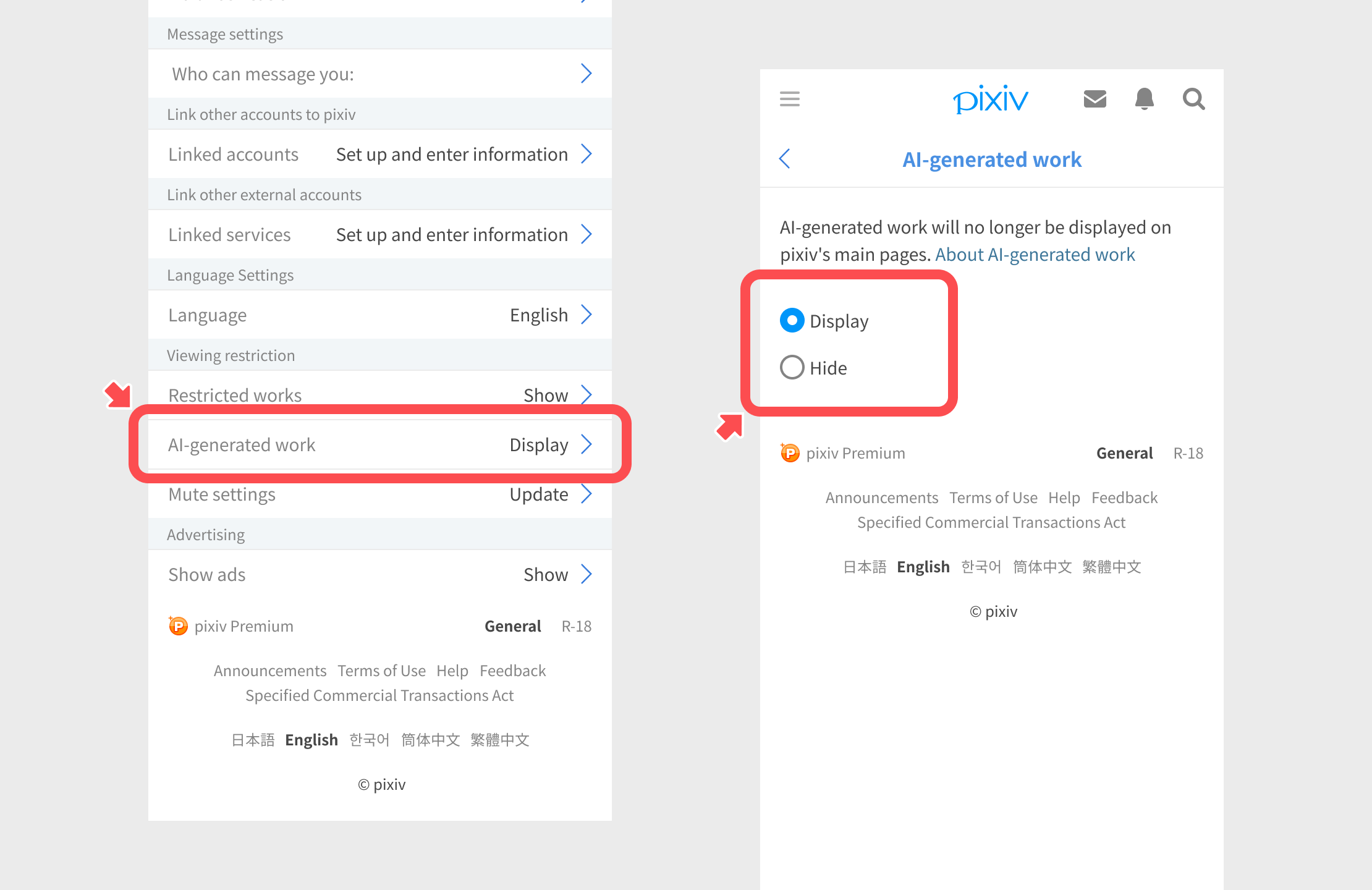Open messages envelope icon
This screenshot has height=890, width=1372.
coord(1095,99)
